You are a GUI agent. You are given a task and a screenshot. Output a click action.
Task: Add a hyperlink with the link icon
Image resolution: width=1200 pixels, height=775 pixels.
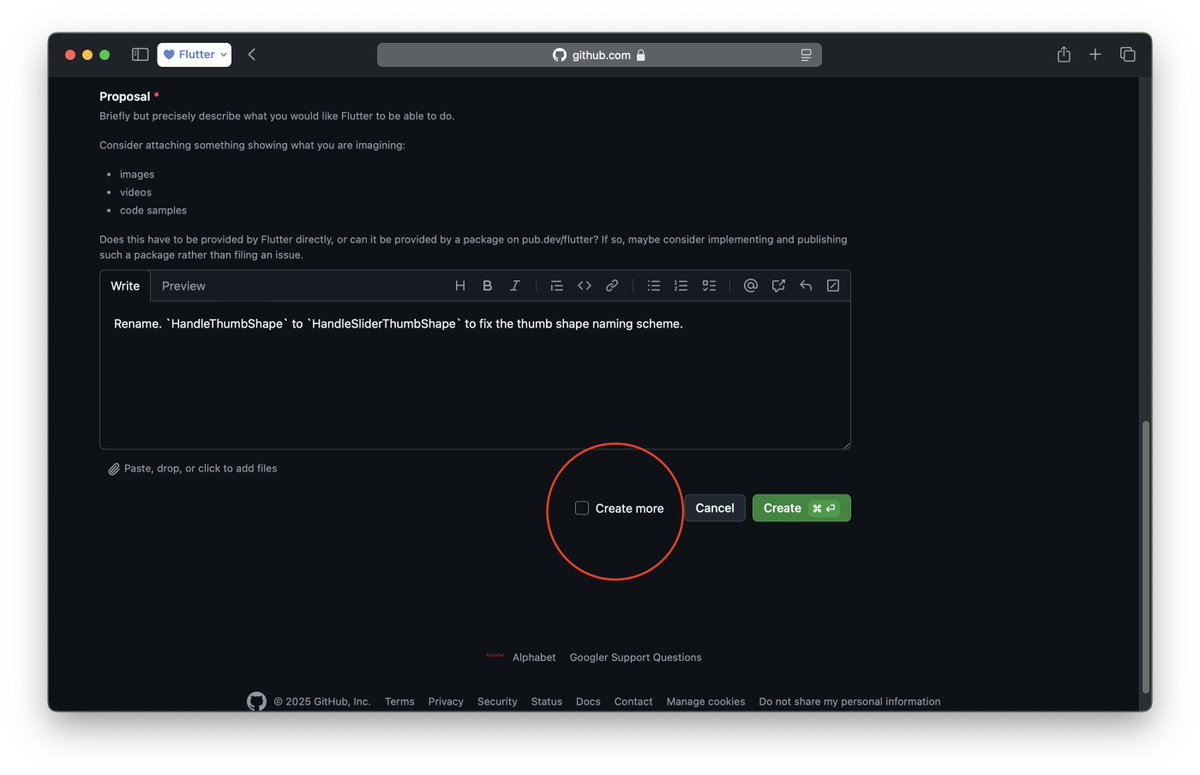(612, 286)
